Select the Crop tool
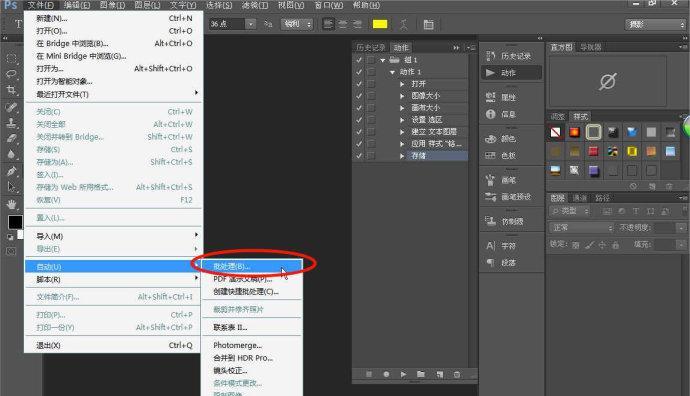Viewport: 690px width, 396px height. click(11, 90)
